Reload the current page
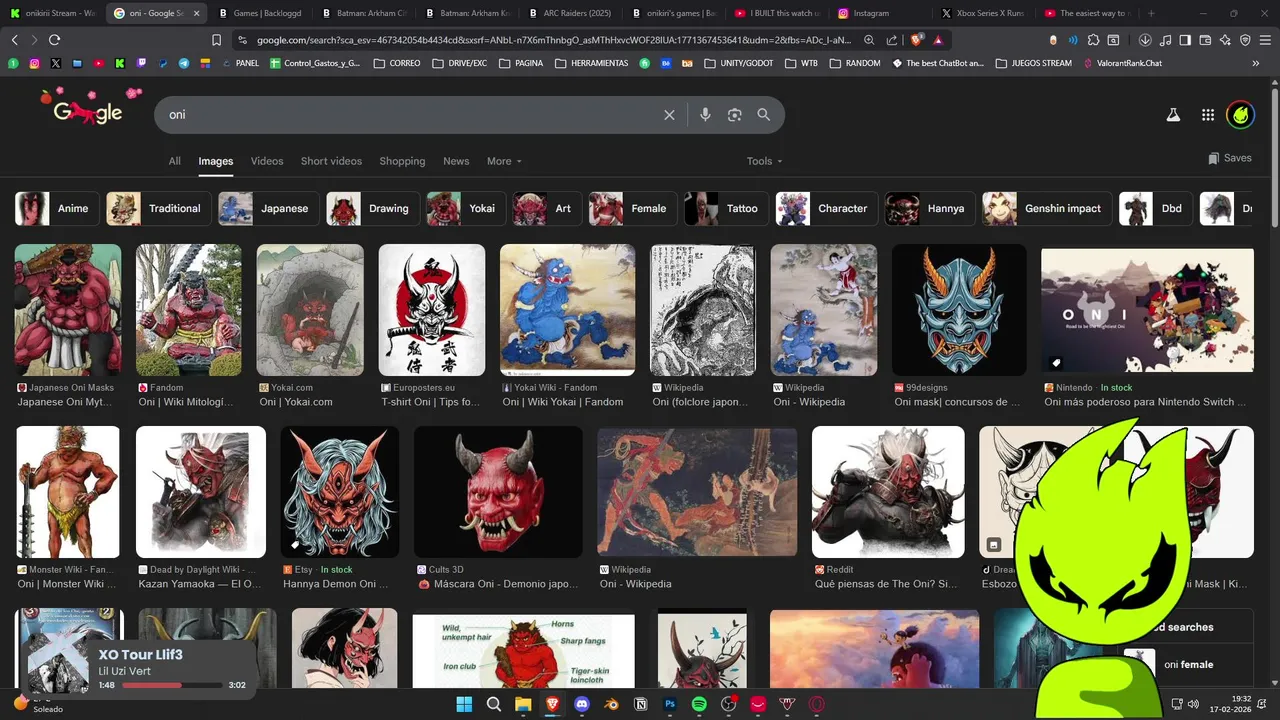This screenshot has height=720, width=1280. pos(54,40)
